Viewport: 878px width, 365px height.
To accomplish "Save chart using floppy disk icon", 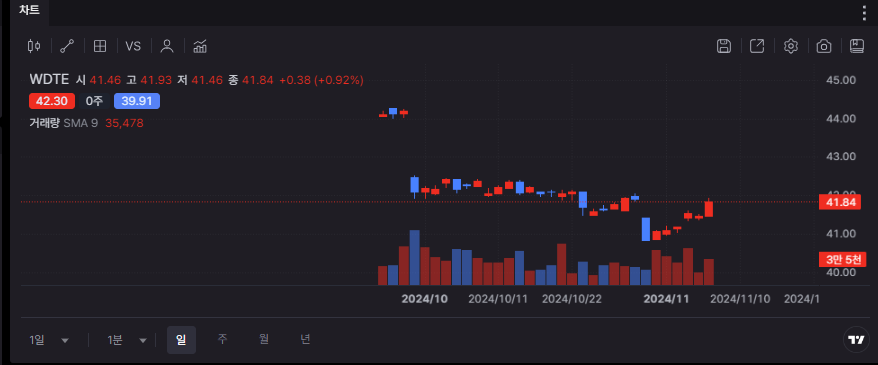I will coord(724,46).
